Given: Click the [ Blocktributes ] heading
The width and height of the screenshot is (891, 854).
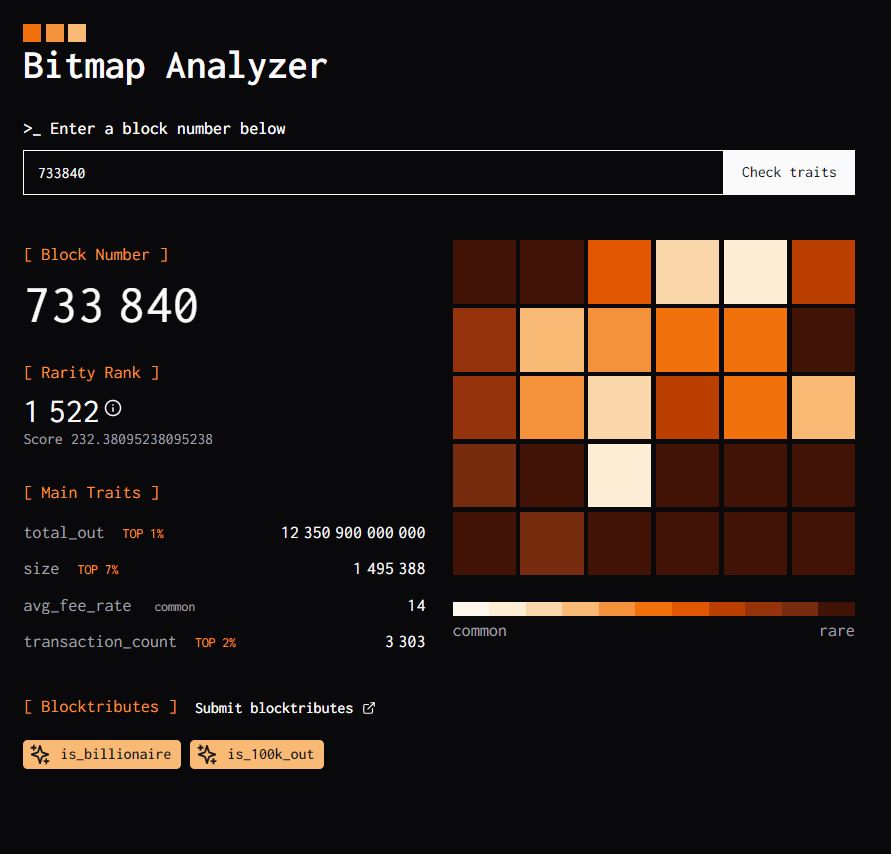Looking at the screenshot, I should (101, 707).
